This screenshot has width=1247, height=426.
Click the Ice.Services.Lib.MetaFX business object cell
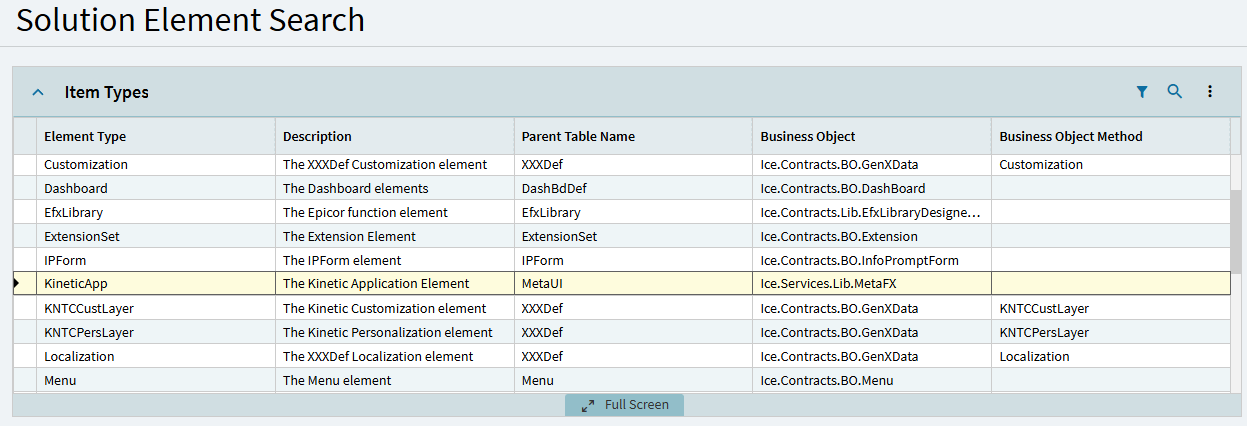coord(828,284)
